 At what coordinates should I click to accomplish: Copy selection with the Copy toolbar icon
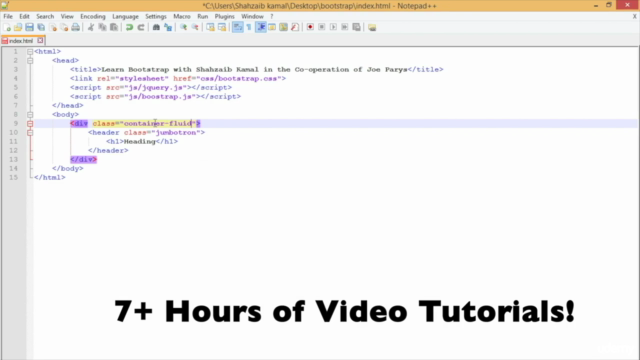click(102, 27)
